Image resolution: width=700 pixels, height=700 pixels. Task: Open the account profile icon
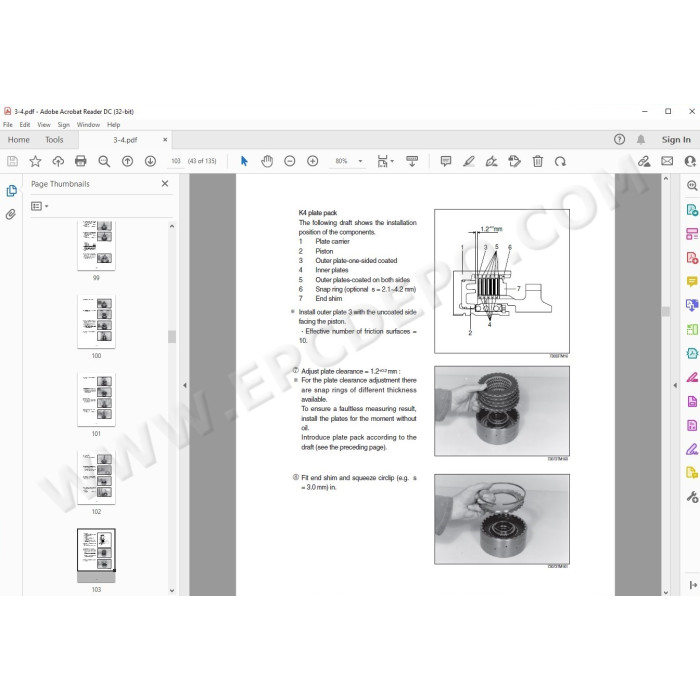pos(691,161)
